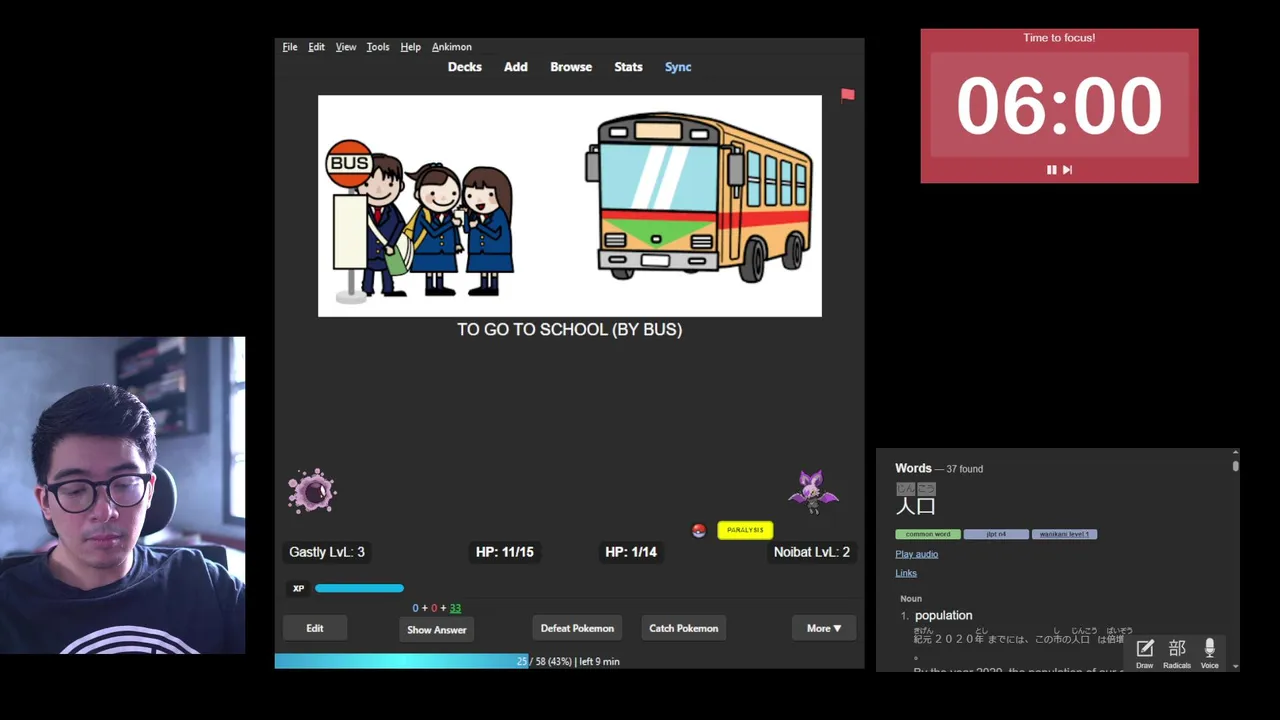1280x720 pixels.
Task: Pause the focus timer
Action: coord(1051,170)
